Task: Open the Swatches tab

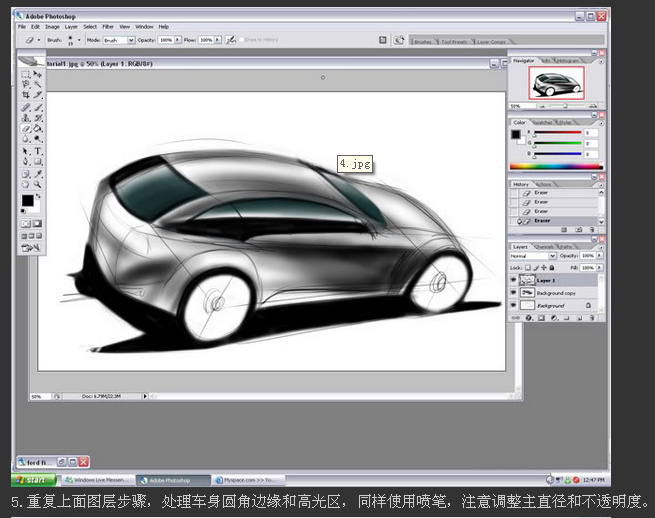Action: tap(543, 122)
